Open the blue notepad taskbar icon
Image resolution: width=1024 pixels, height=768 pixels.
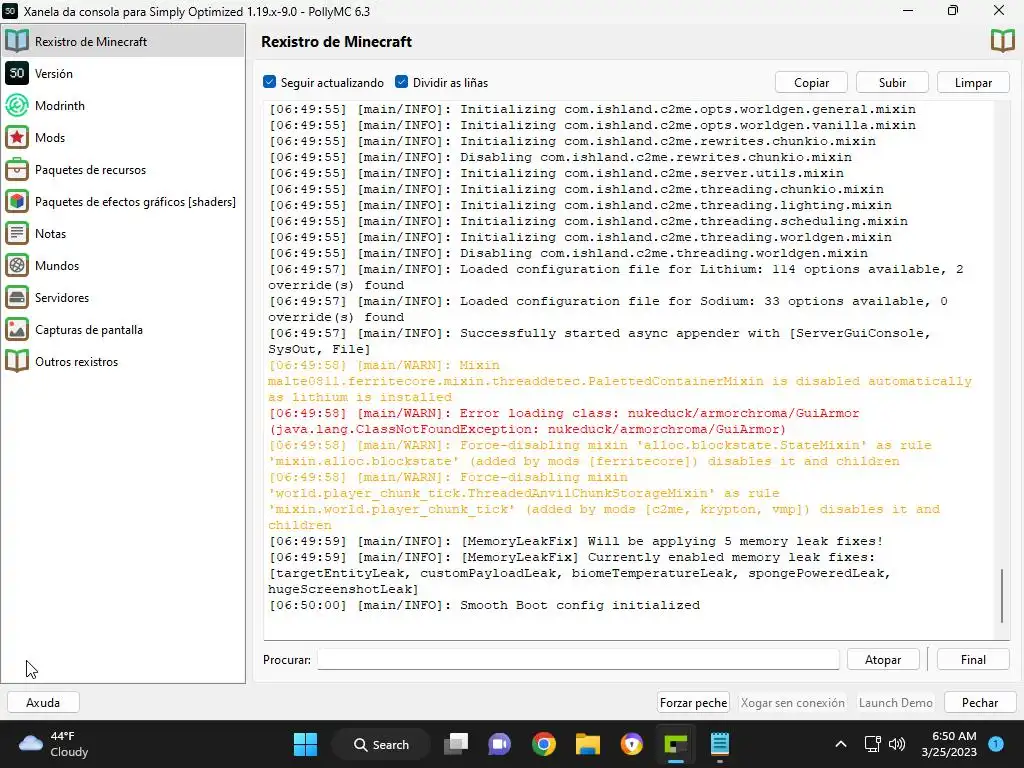click(719, 744)
